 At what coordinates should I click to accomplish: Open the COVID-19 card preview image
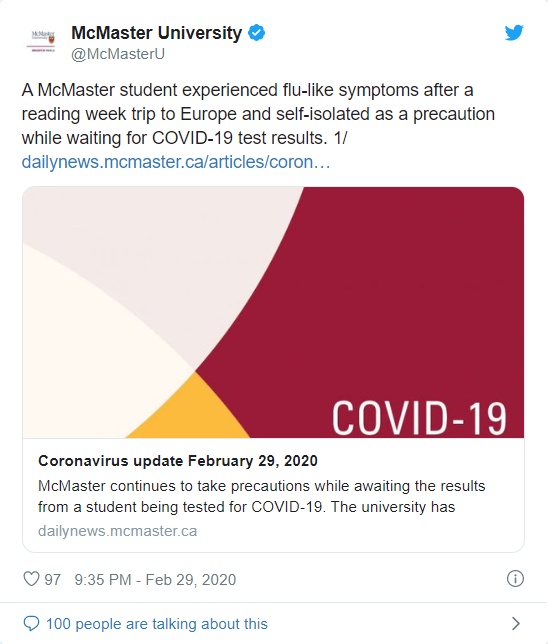(x=273, y=312)
